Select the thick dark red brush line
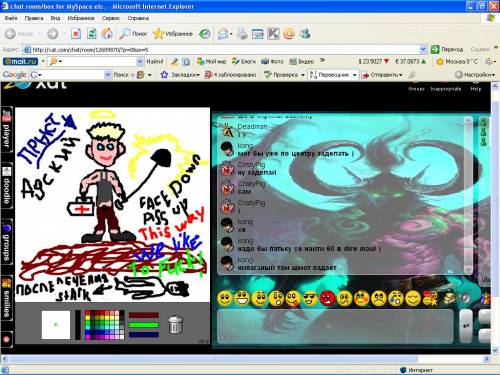 [144, 315]
